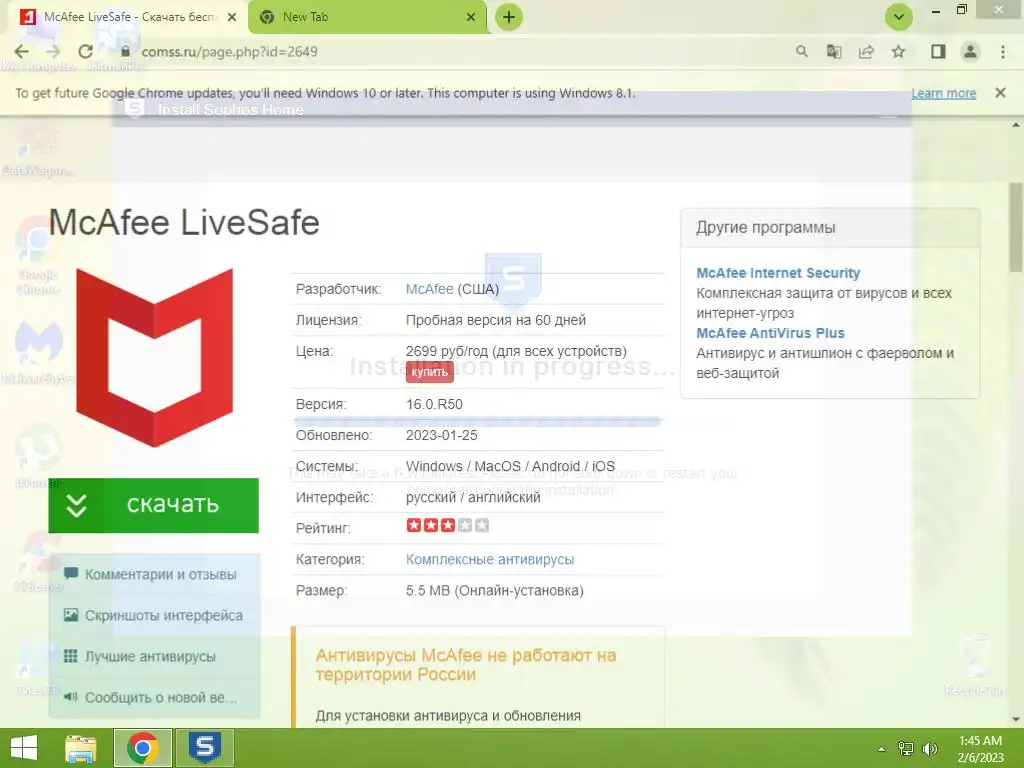Open the McAfee AntiVirus Plus link
The width and height of the screenshot is (1024, 768).
point(770,333)
